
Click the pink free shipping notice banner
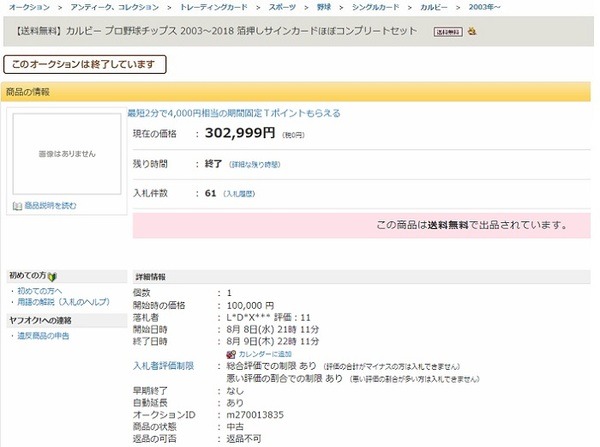click(362, 225)
